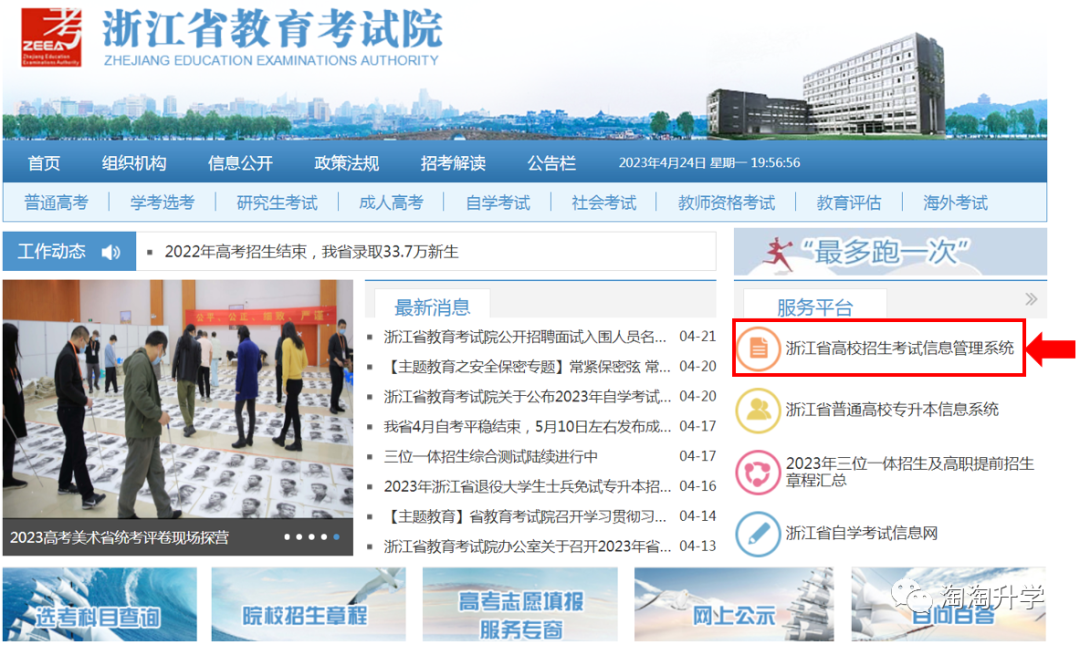Go to the 社会考试 section
The height and width of the screenshot is (645, 1080).
coord(604,203)
